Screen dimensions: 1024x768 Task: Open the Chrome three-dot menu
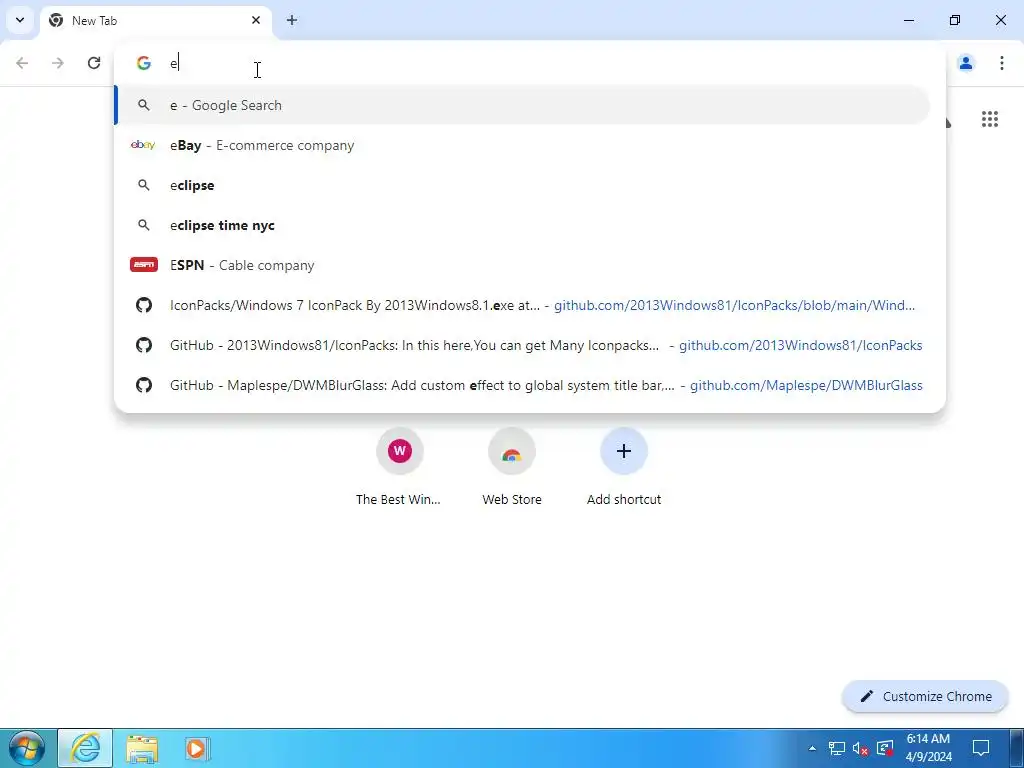[1002, 63]
